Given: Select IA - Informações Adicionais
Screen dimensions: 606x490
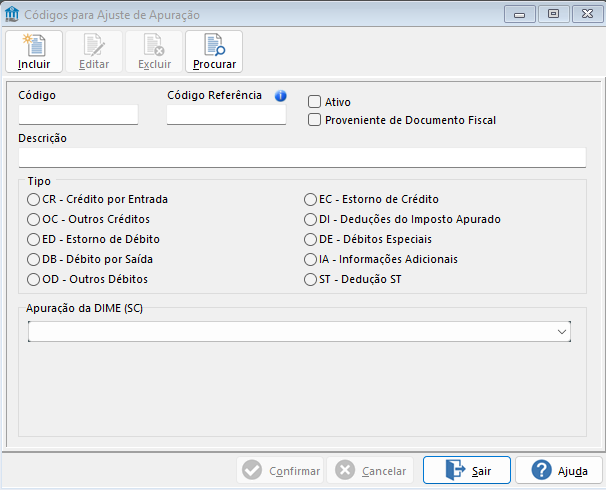Looking at the screenshot, I should click(x=310, y=260).
